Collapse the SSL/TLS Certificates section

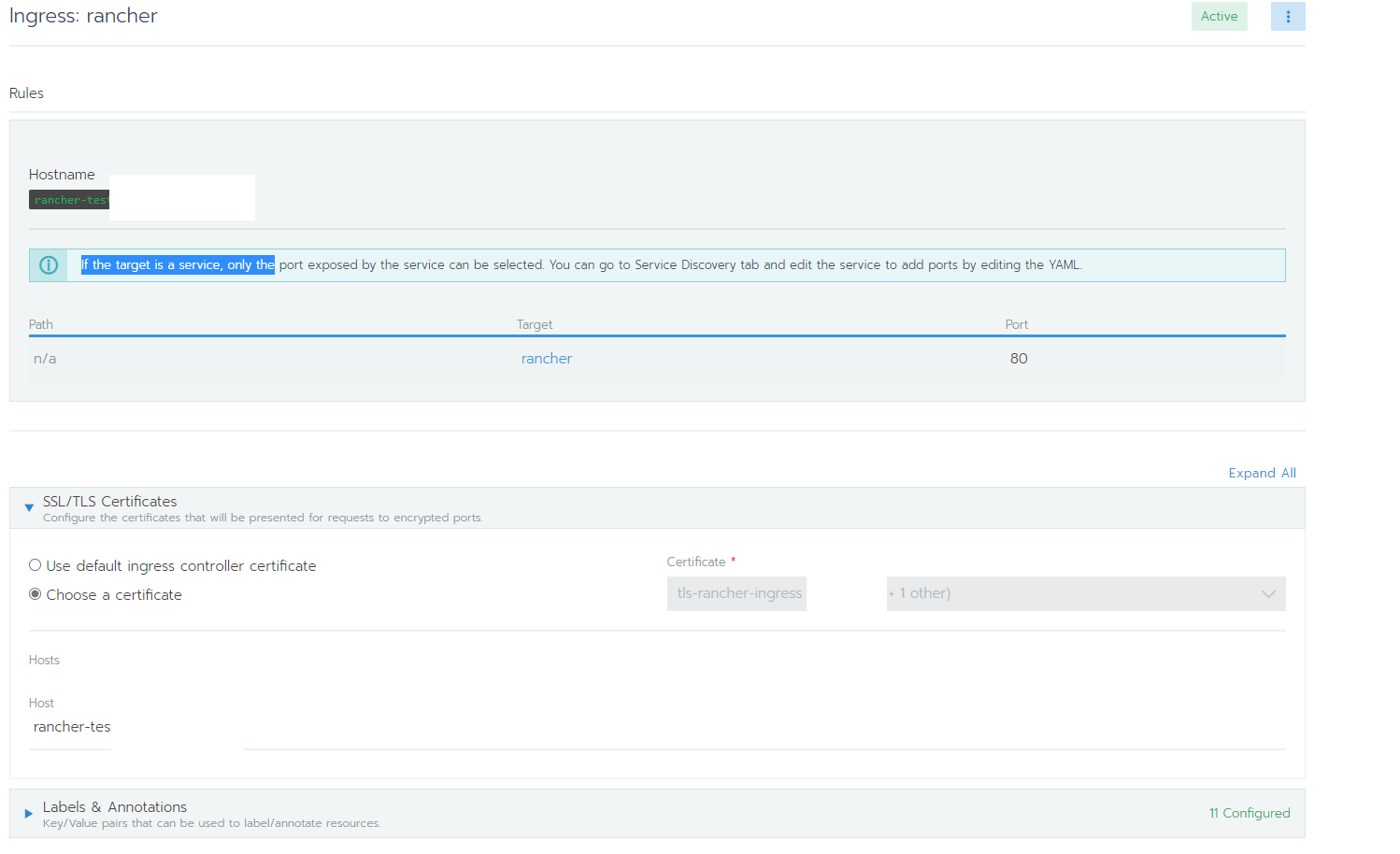[x=28, y=507]
